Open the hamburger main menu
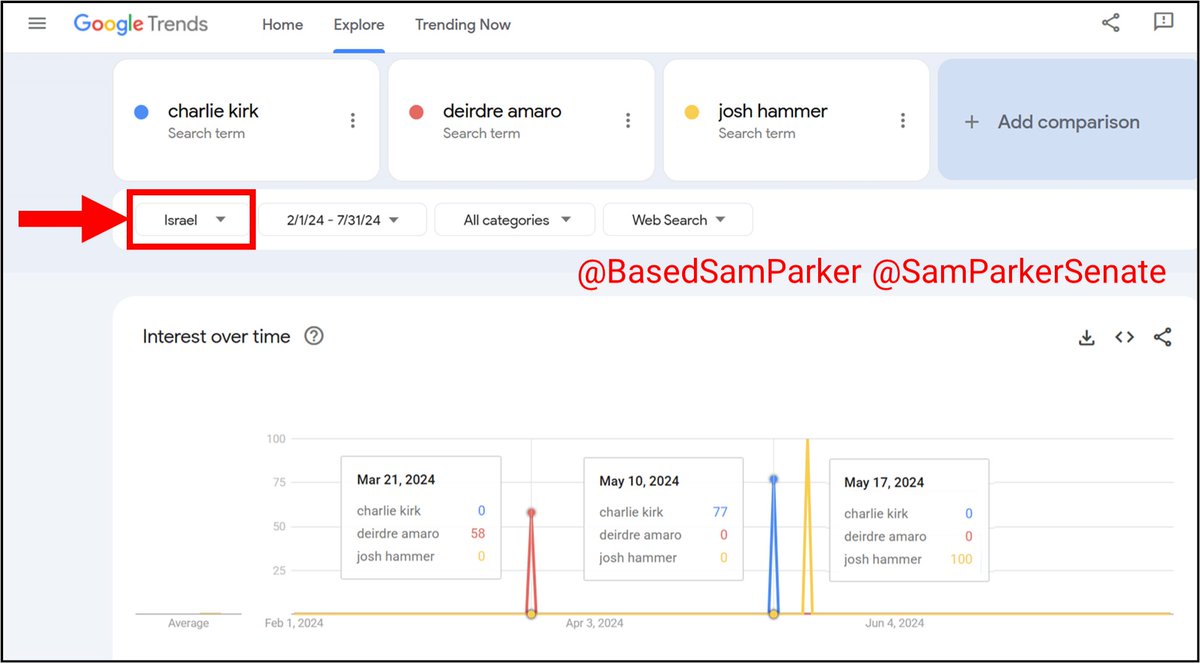 (x=37, y=24)
